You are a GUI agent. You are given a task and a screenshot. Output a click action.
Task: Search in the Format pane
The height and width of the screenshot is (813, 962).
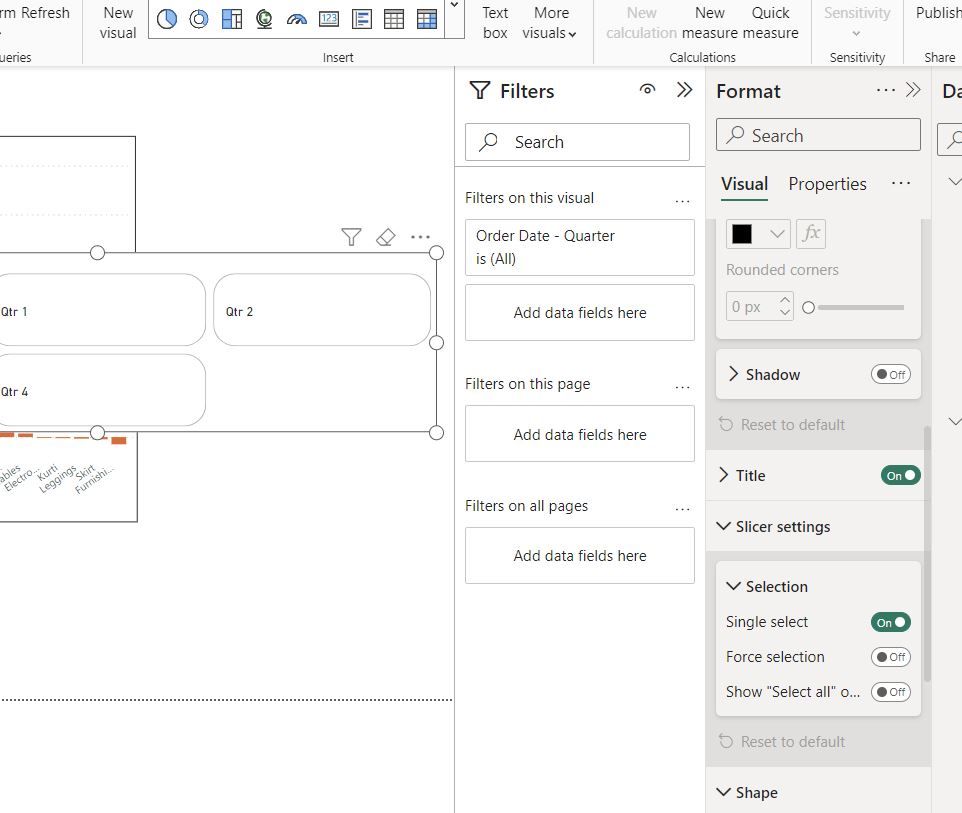pos(818,135)
